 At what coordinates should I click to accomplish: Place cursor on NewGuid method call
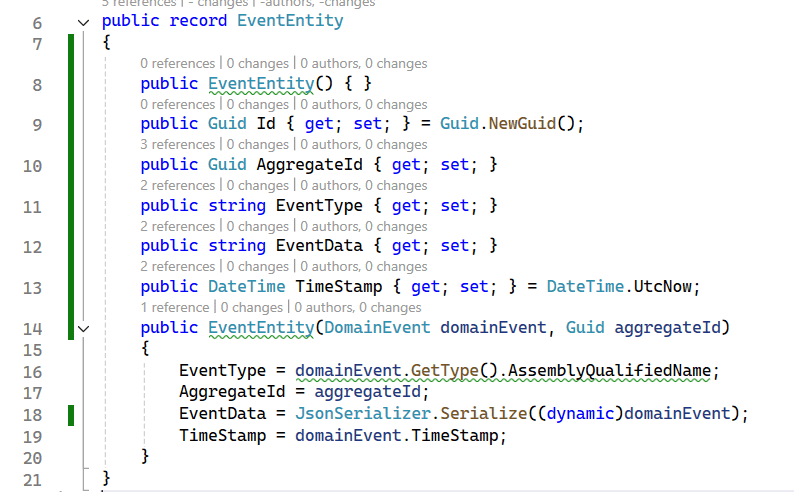tap(523, 124)
